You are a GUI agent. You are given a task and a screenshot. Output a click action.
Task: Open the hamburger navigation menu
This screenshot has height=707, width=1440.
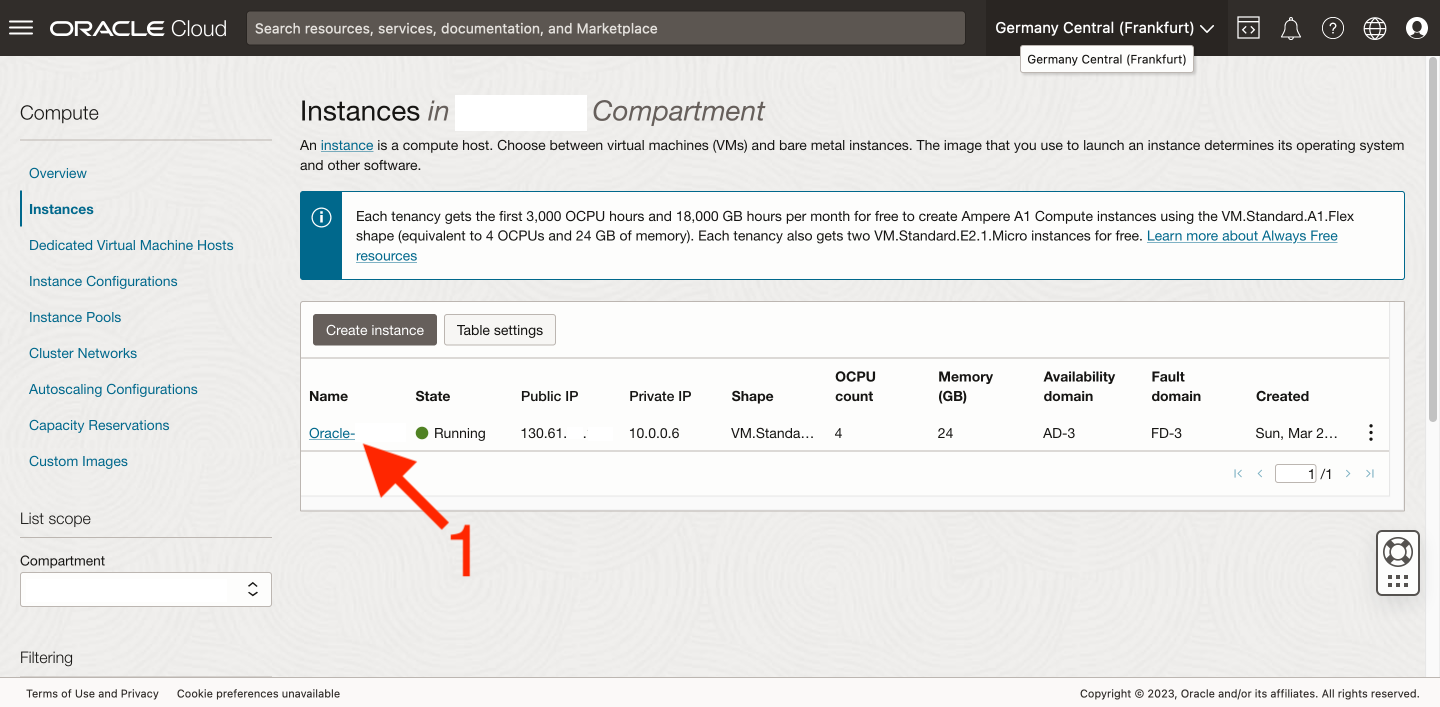21,28
